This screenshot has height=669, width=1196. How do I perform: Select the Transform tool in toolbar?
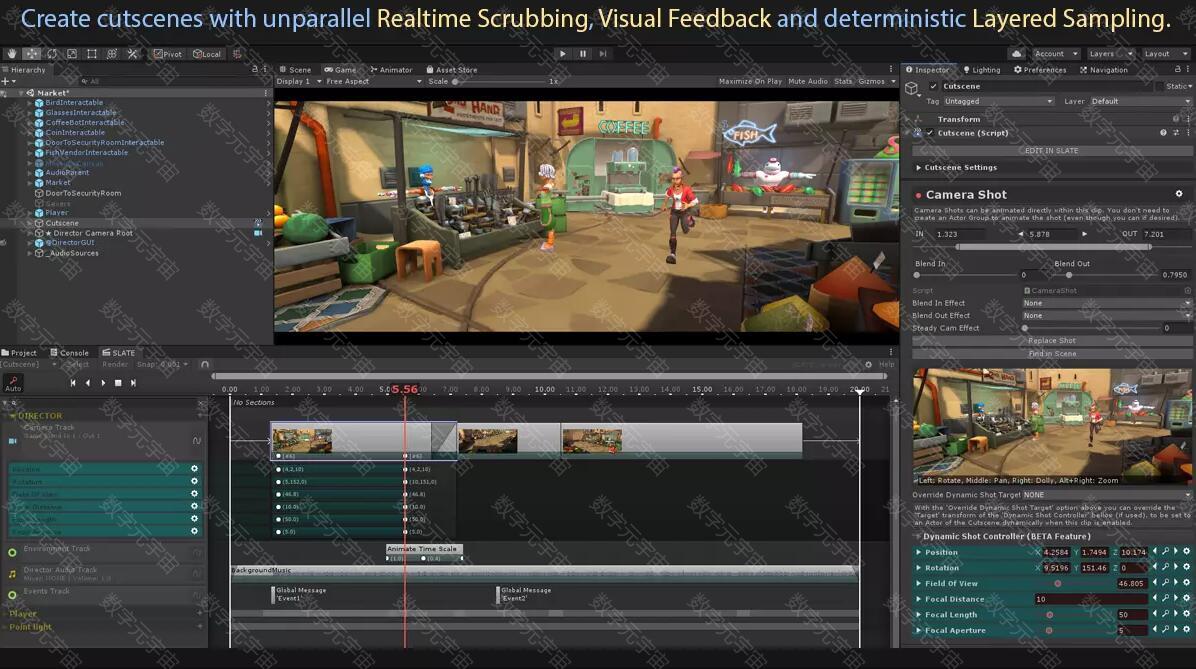click(111, 54)
